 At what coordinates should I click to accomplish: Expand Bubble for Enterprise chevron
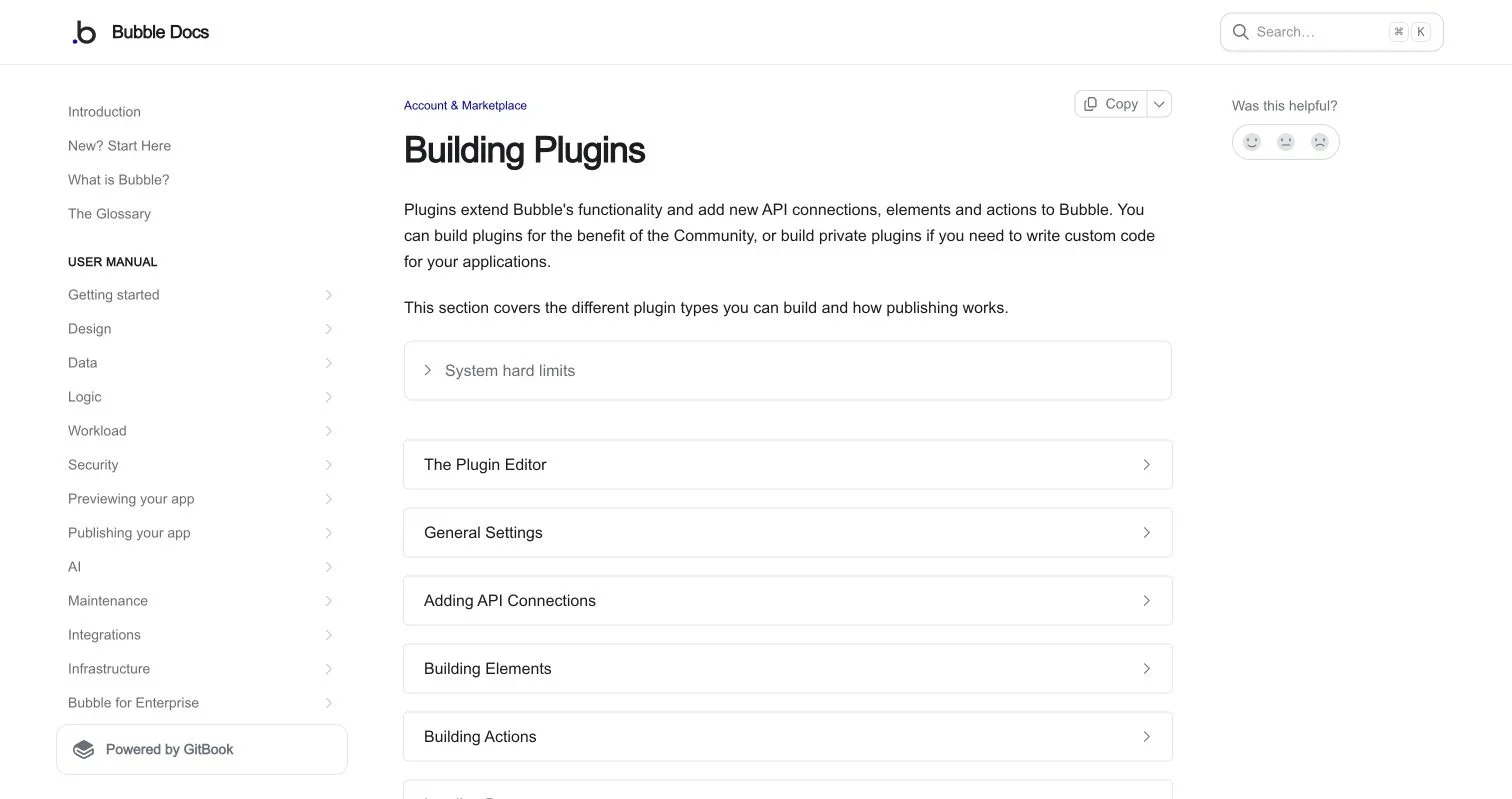point(329,703)
